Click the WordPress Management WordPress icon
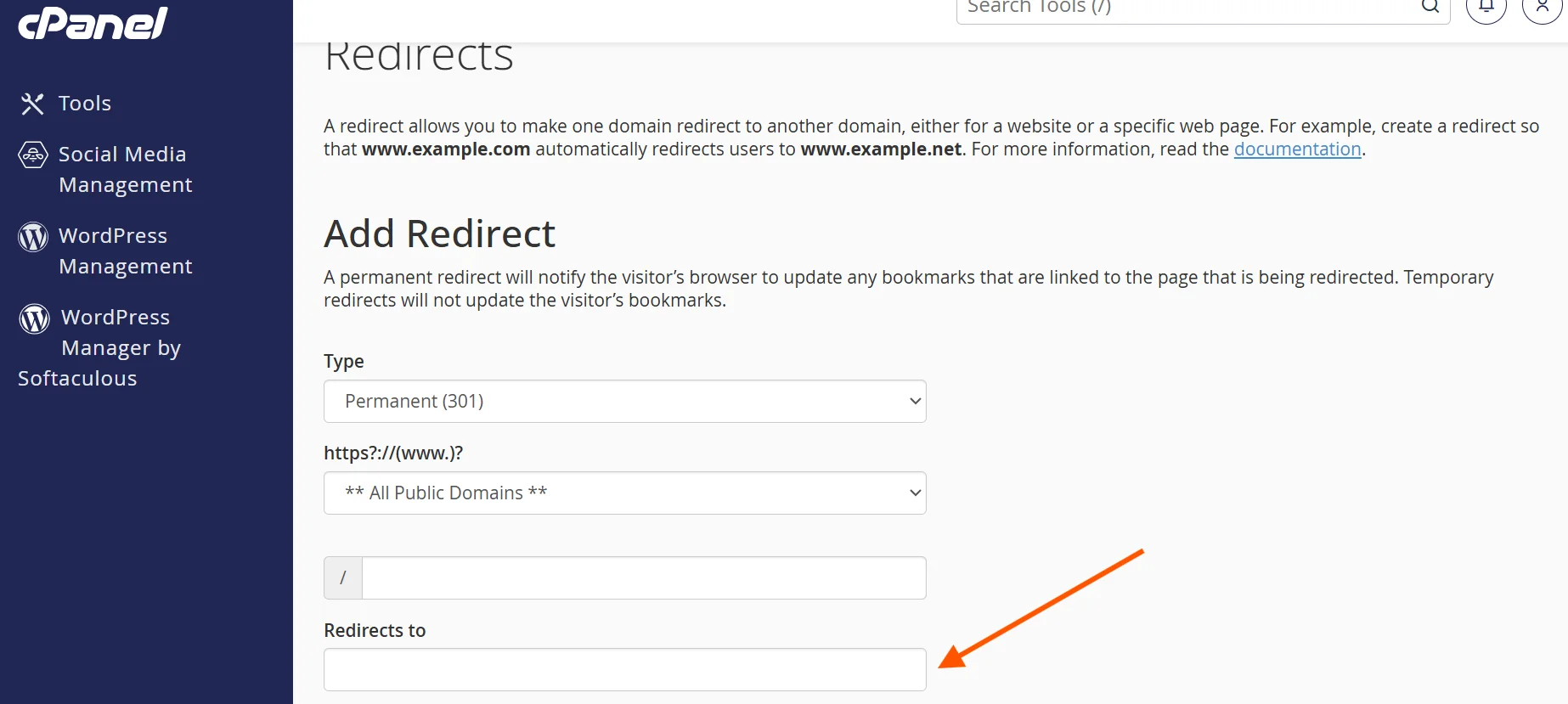Viewport: 1568px width, 704px height. coord(32,237)
